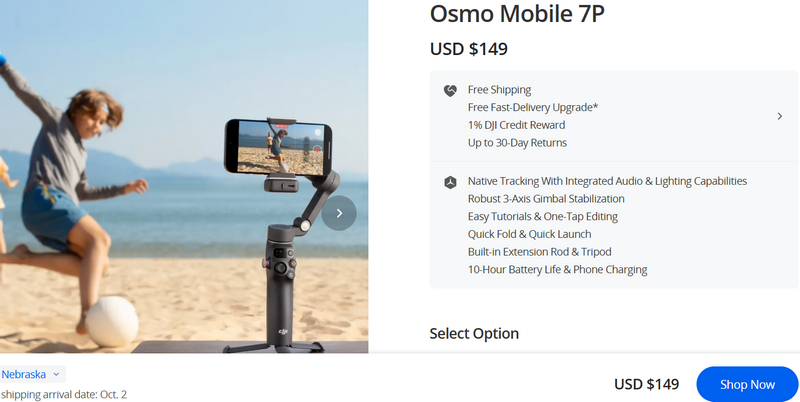Click the hexagon product features icon
The height and width of the screenshot is (402, 800).
pos(450,182)
